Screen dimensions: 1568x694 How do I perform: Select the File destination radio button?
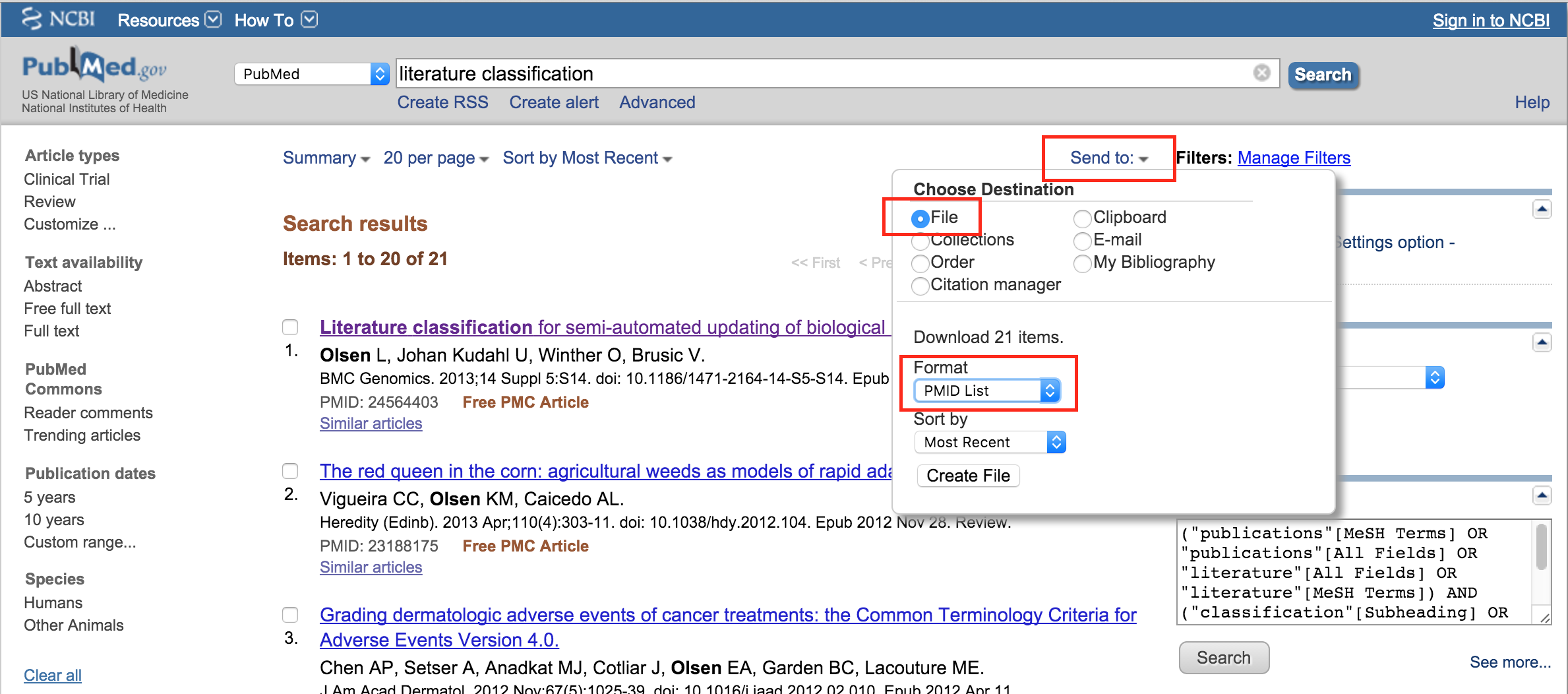click(920, 218)
